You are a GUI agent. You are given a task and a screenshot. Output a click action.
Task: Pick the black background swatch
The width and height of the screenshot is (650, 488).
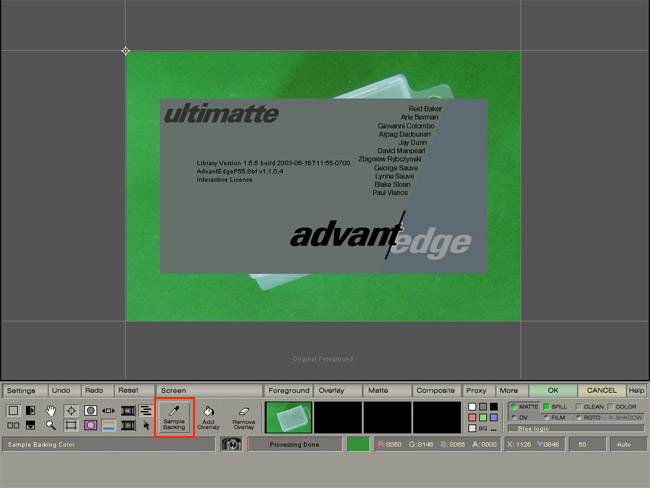tap(494, 407)
